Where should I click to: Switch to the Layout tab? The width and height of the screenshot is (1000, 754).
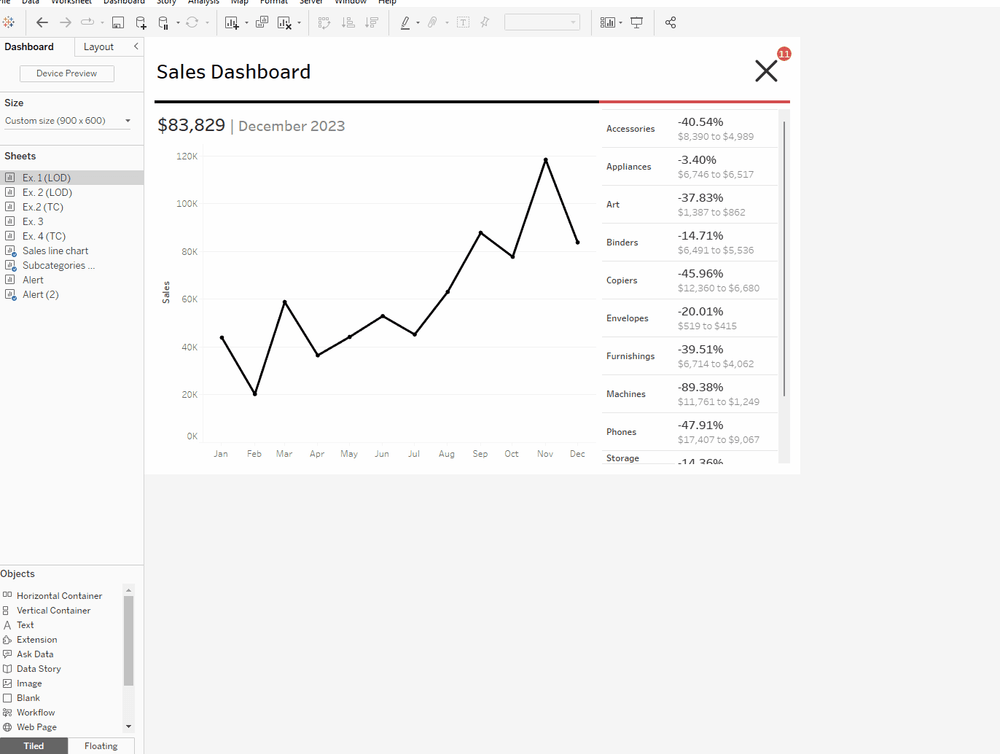(x=98, y=46)
